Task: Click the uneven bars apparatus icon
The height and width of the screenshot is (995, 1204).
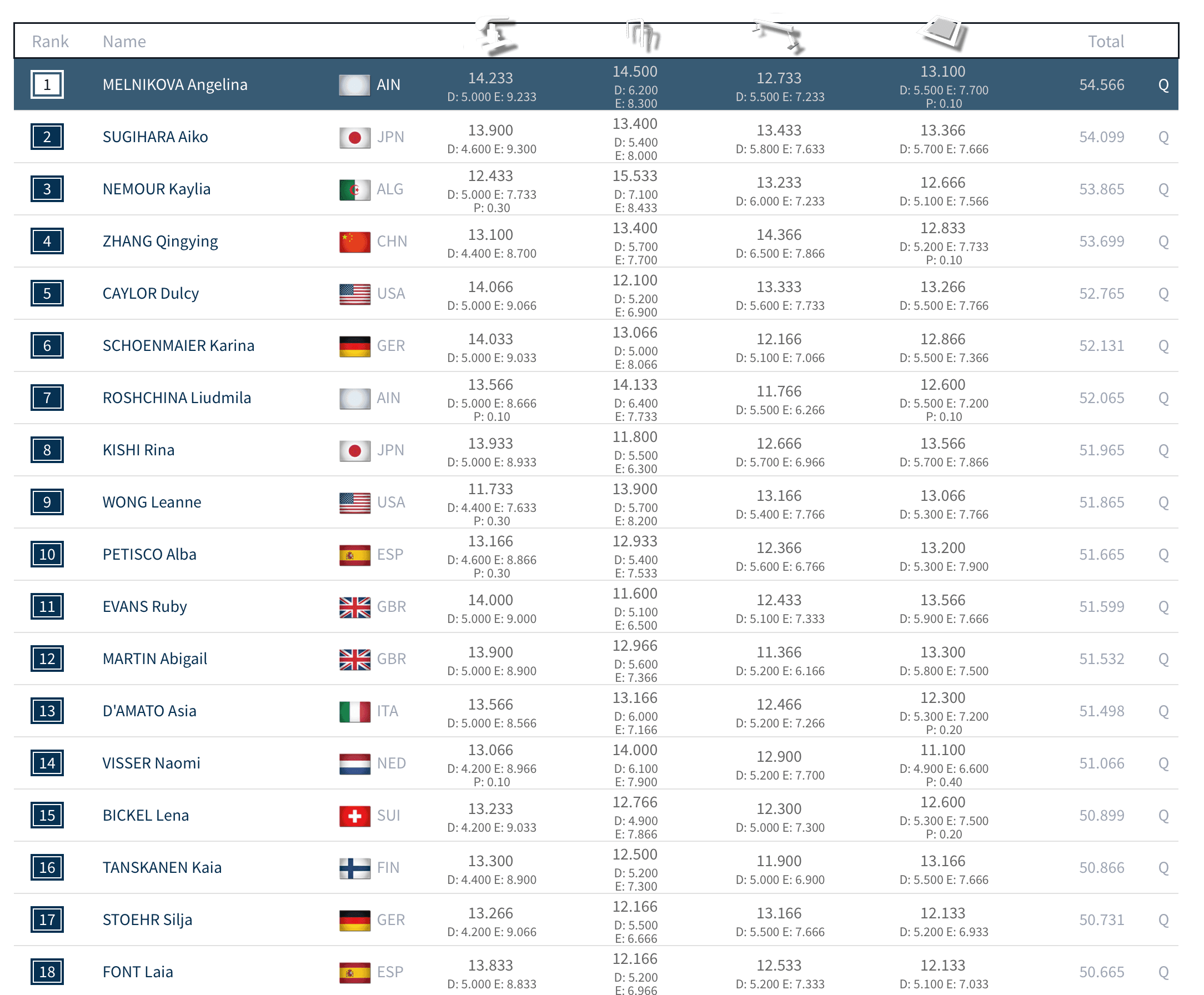Action: (x=643, y=36)
